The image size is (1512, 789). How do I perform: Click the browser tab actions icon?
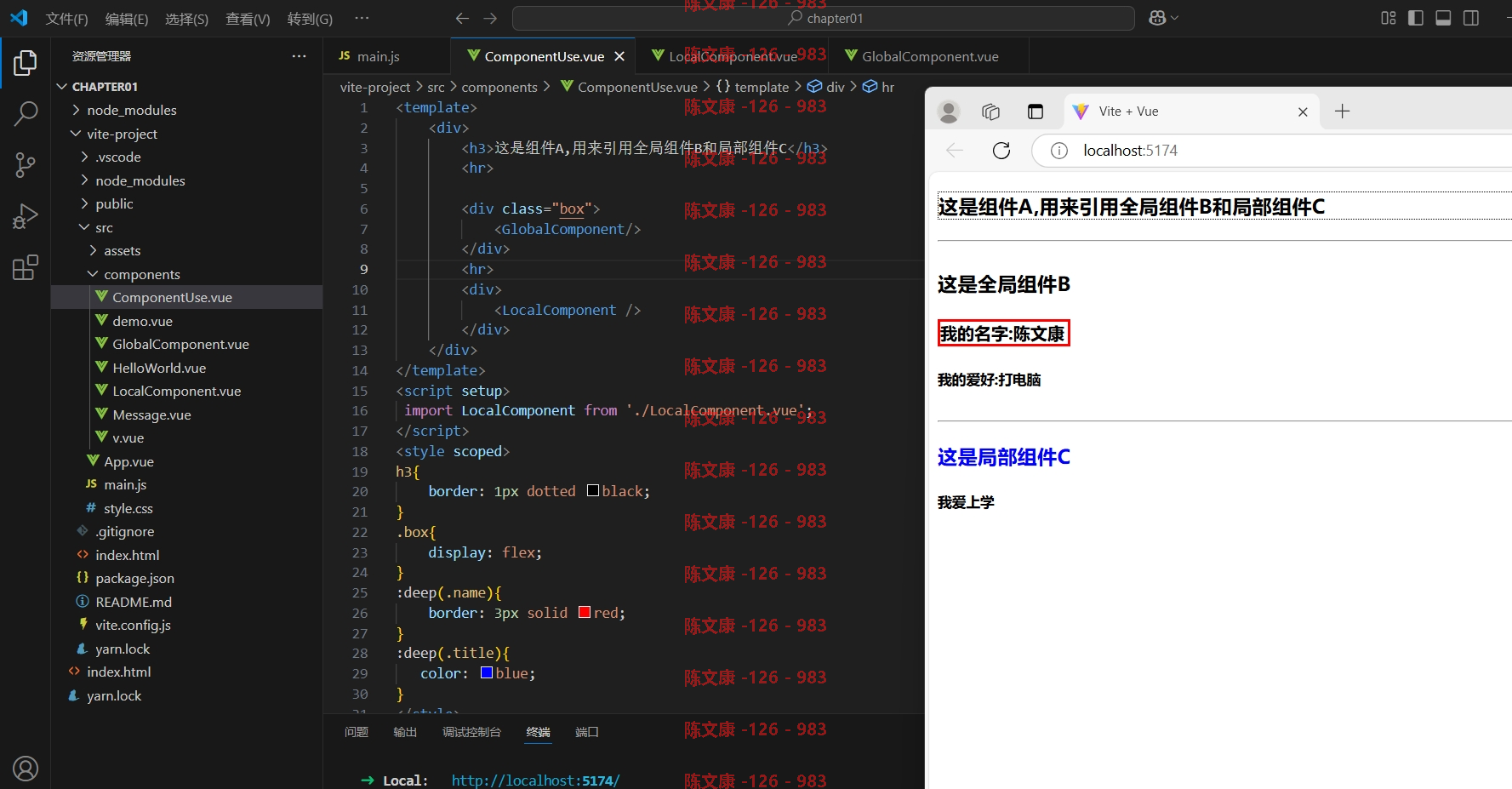pyautogui.click(x=1036, y=111)
